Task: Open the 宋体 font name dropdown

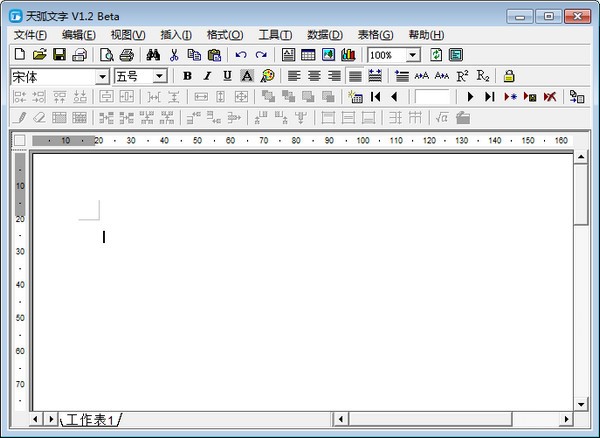Action: [x=102, y=76]
